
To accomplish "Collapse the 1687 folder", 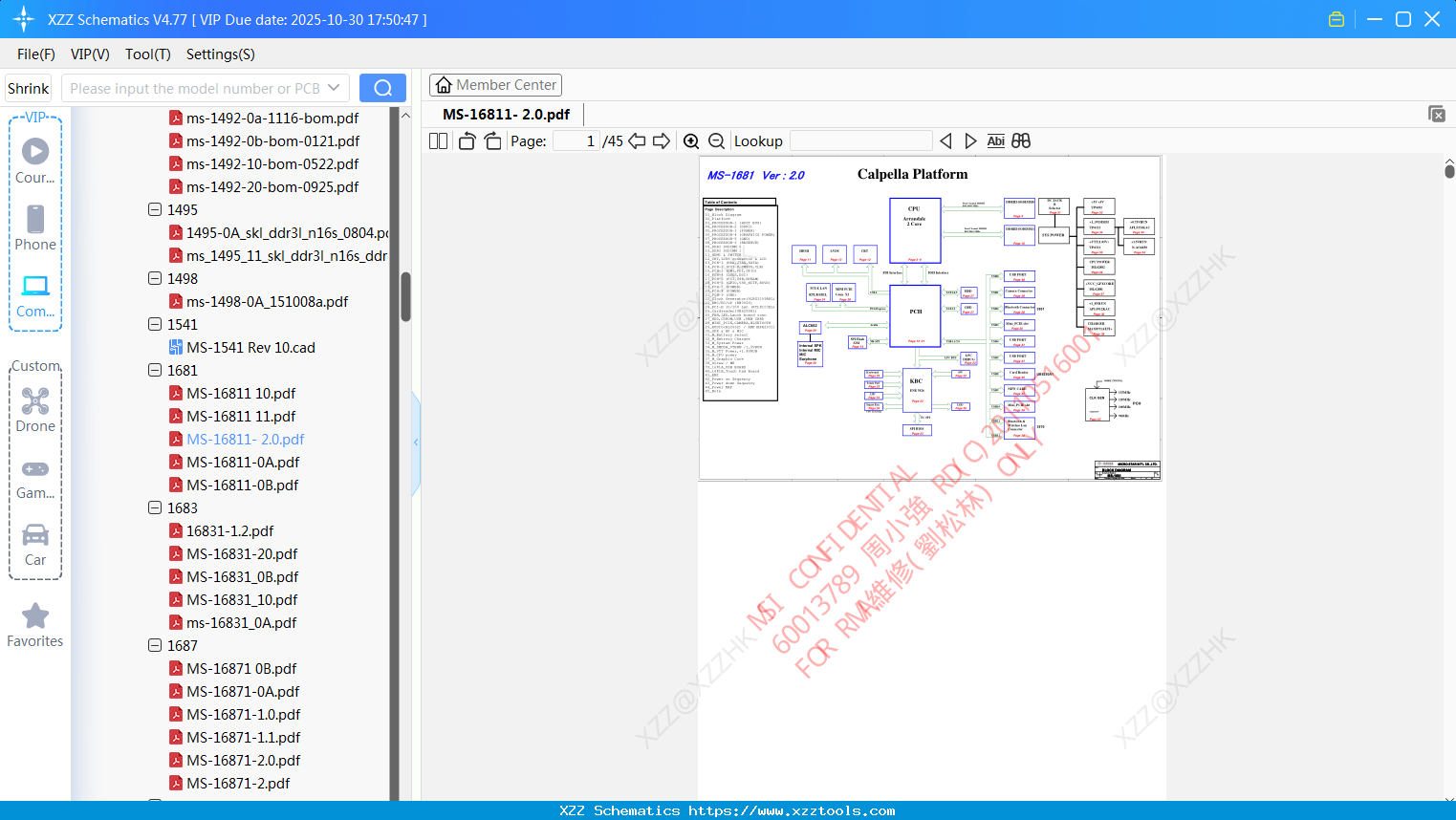I will tap(155, 645).
